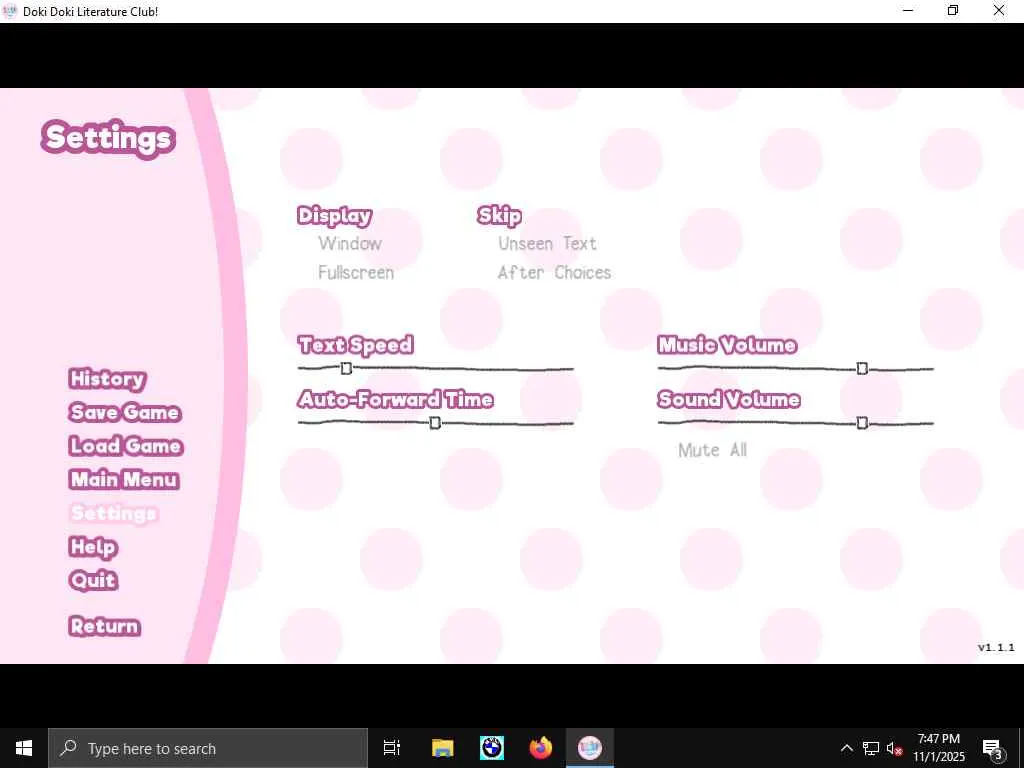This screenshot has height=768, width=1024.
Task: Open the network status tray icon
Action: click(x=871, y=748)
